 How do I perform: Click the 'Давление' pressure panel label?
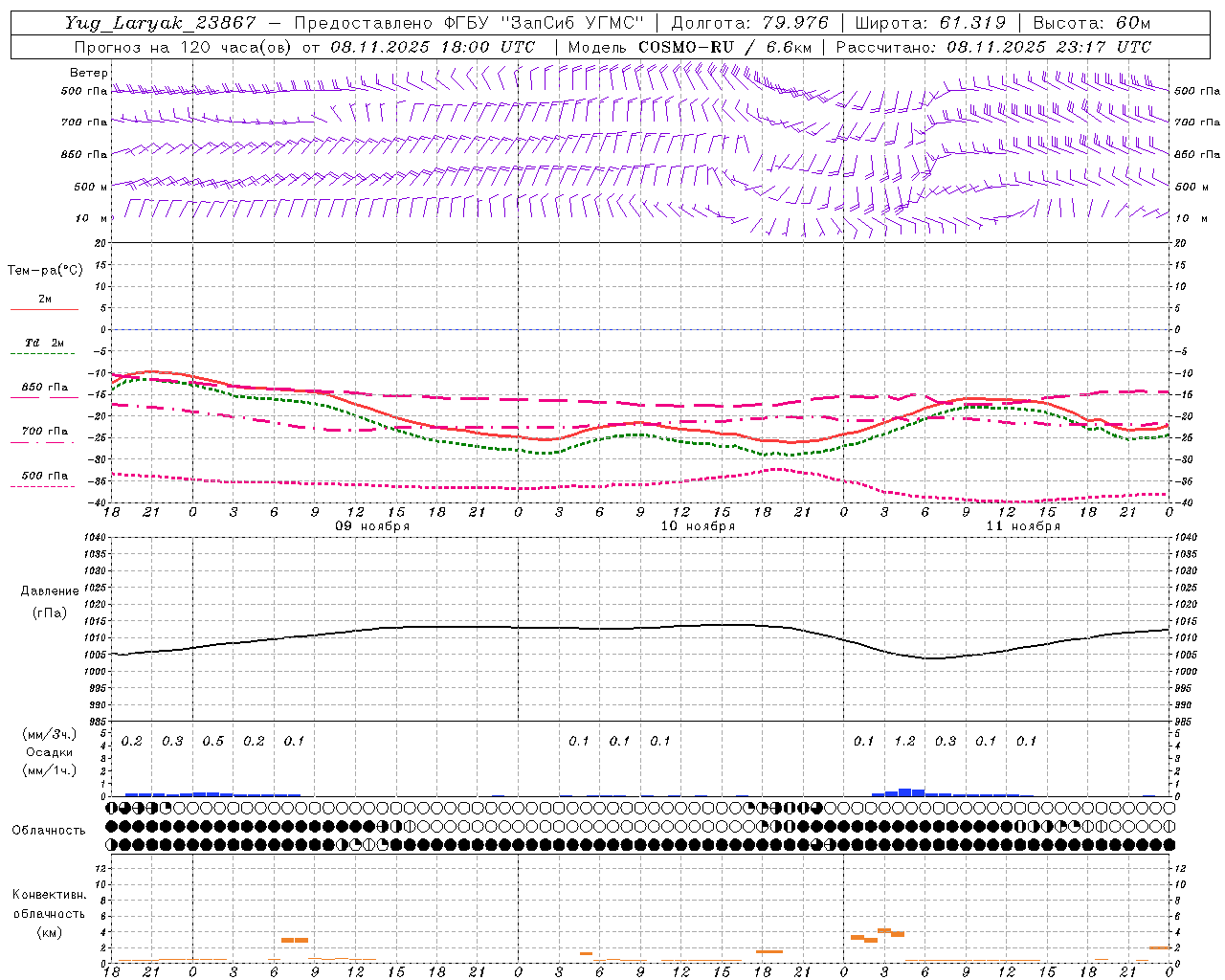click(x=48, y=591)
